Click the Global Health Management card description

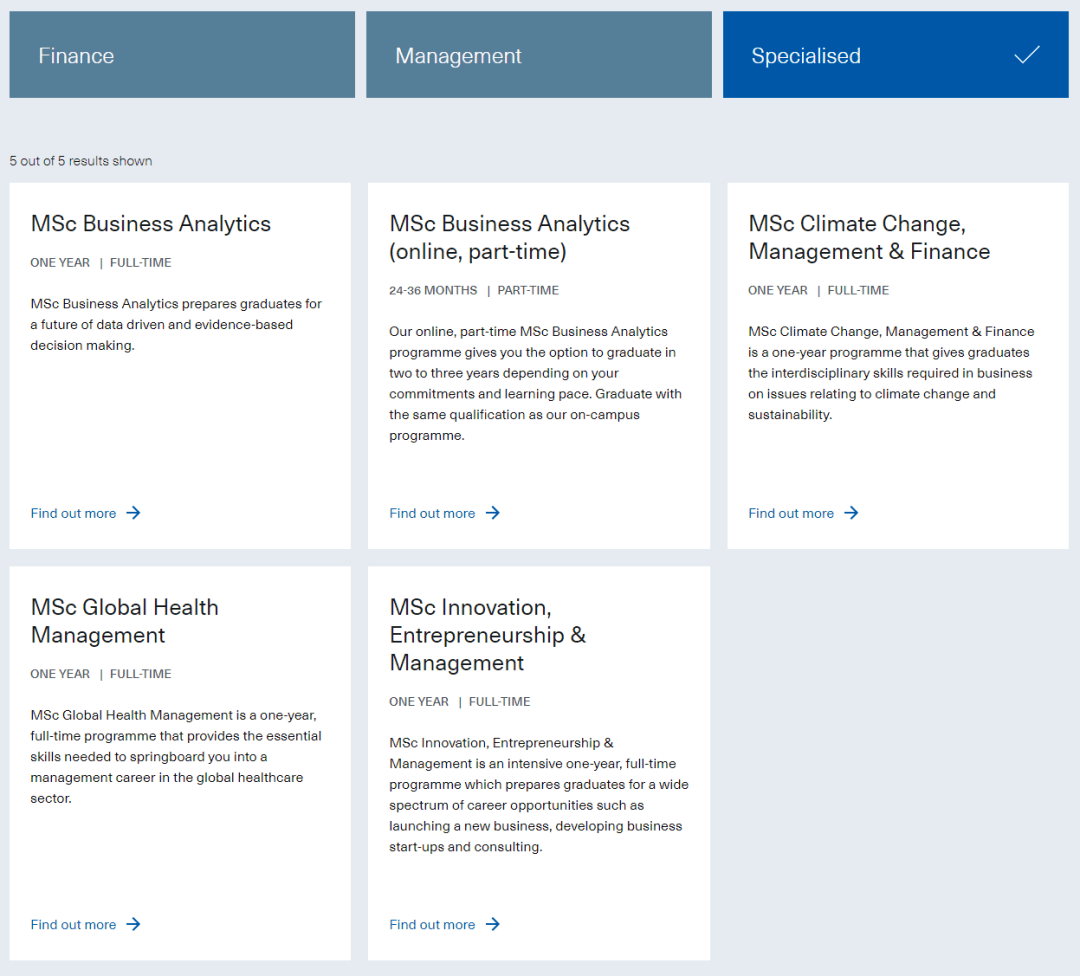[x=176, y=757]
